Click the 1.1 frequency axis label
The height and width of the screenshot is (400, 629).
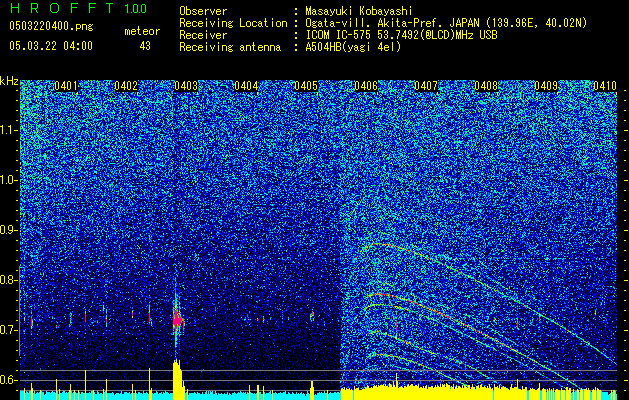pos(8,130)
